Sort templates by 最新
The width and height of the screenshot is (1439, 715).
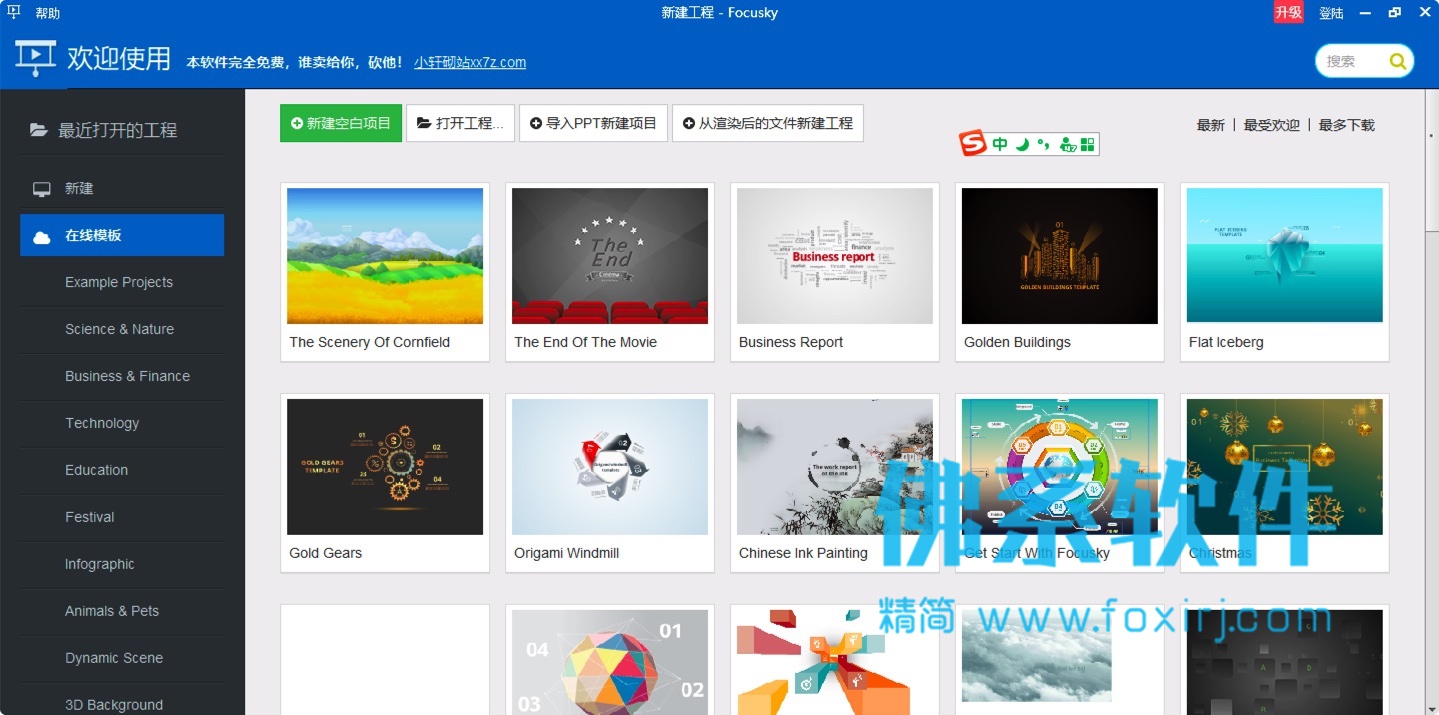(x=1210, y=125)
